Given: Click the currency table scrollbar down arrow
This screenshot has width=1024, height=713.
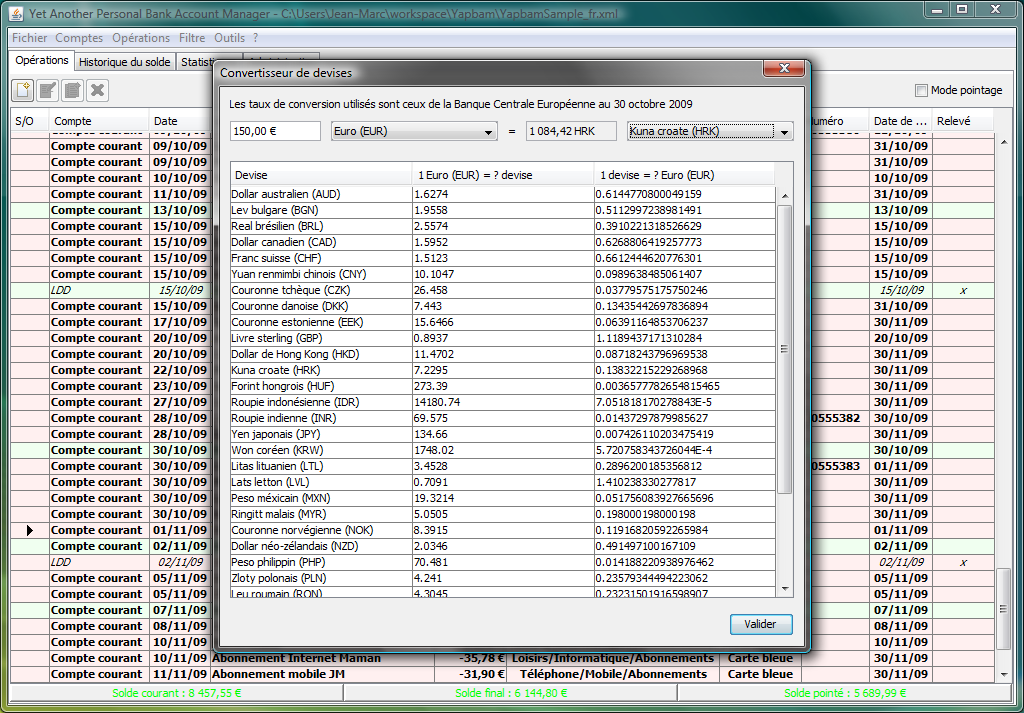Looking at the screenshot, I should coord(785,588).
